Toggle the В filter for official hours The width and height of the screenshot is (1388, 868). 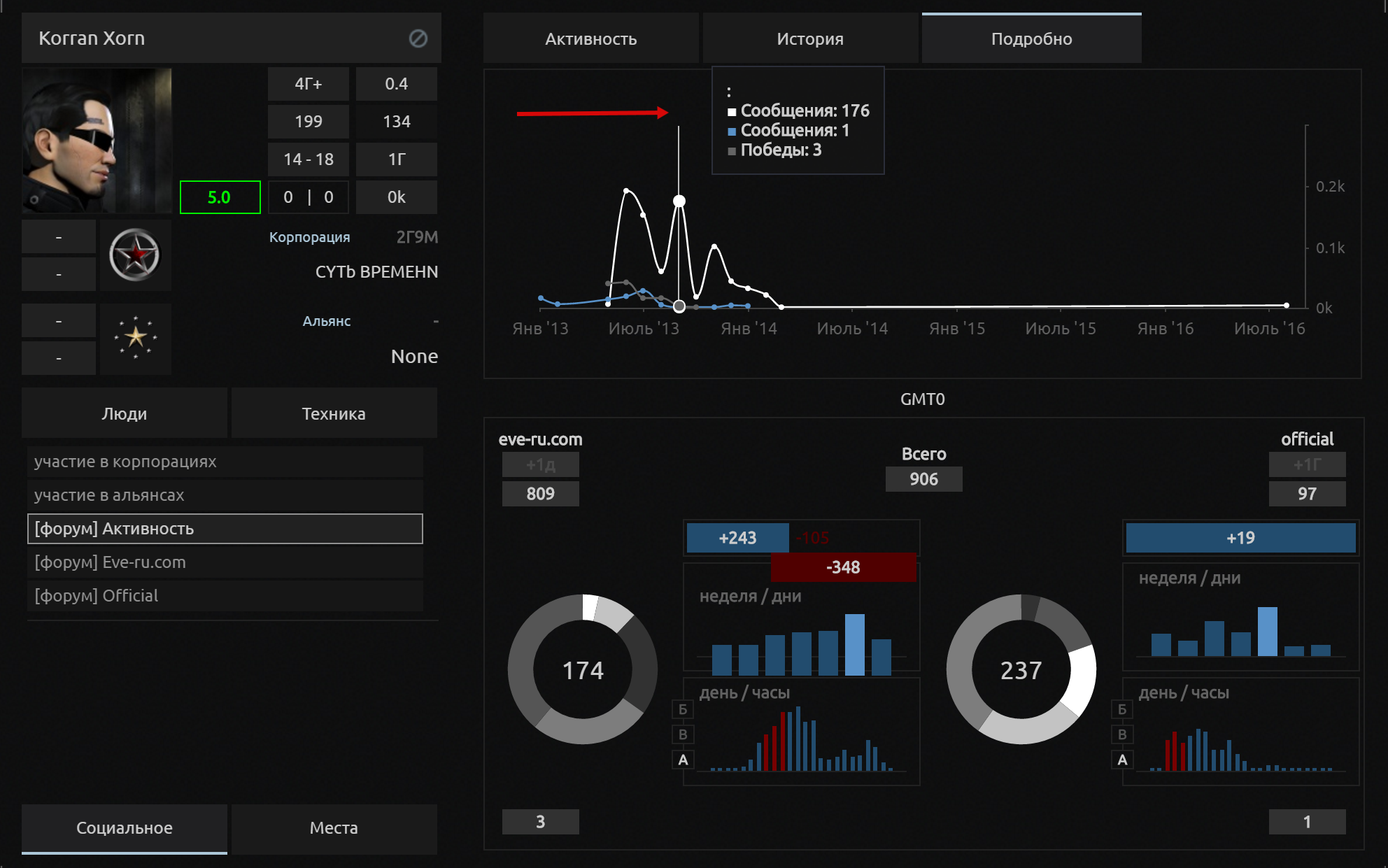click(x=1122, y=734)
